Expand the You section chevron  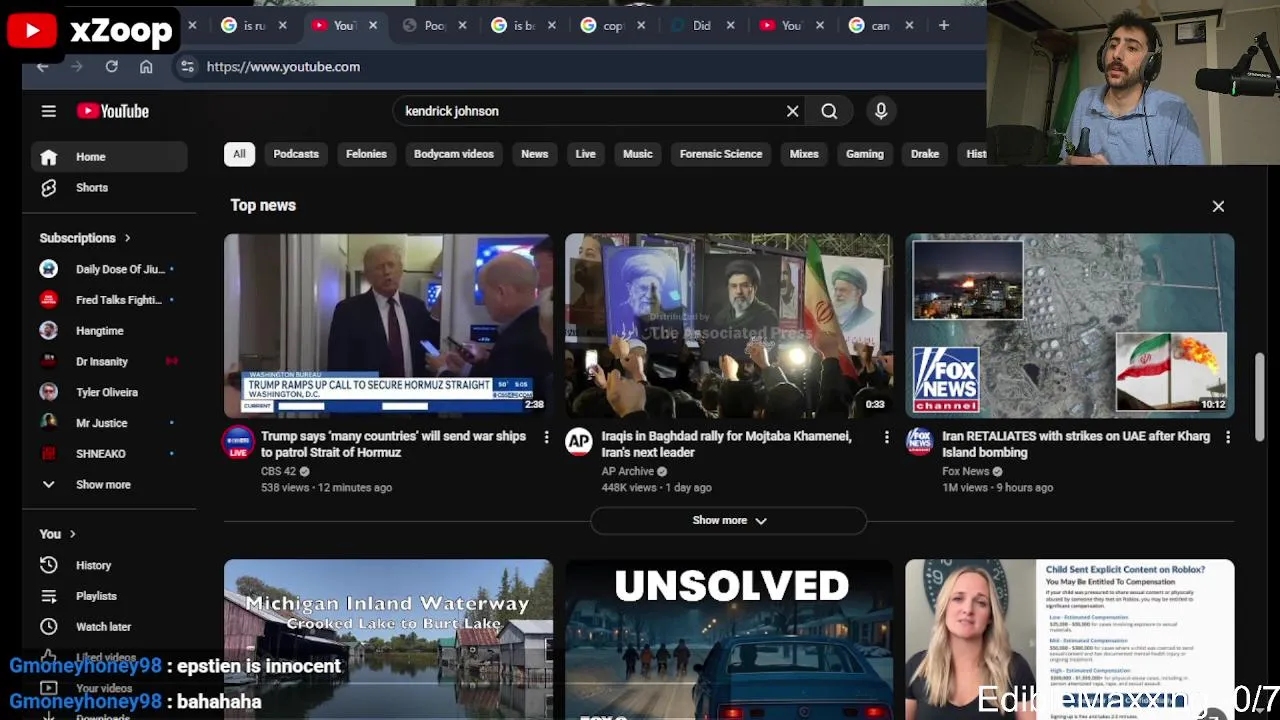tap(72, 534)
